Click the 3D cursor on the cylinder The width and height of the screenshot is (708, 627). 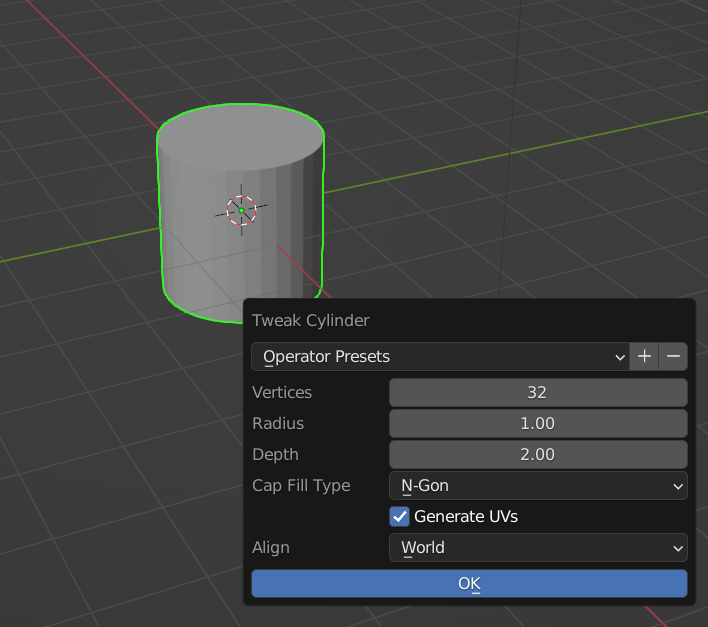[x=242, y=210]
